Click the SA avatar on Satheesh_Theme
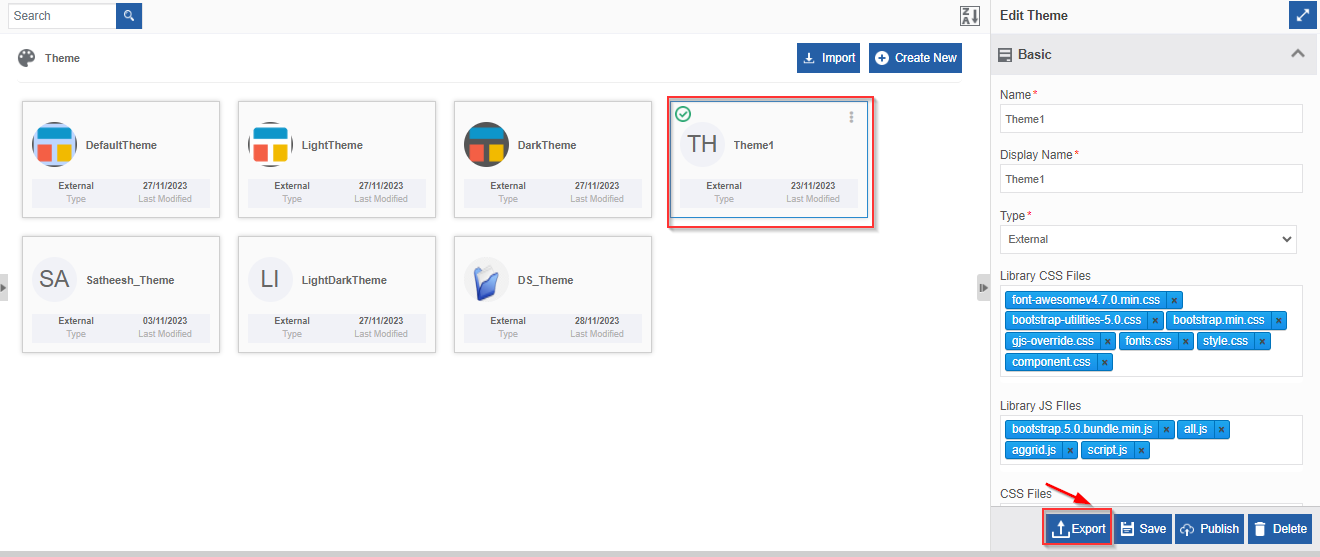The image size is (1320, 557). 54,280
